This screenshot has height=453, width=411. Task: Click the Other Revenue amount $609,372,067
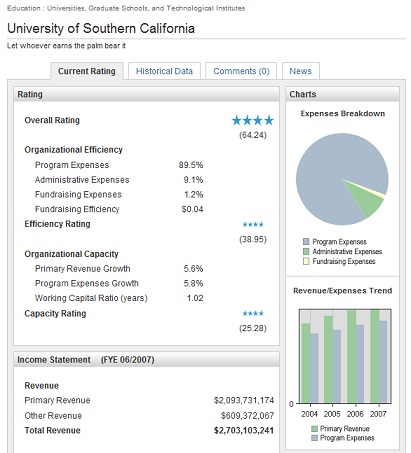pyautogui.click(x=247, y=416)
